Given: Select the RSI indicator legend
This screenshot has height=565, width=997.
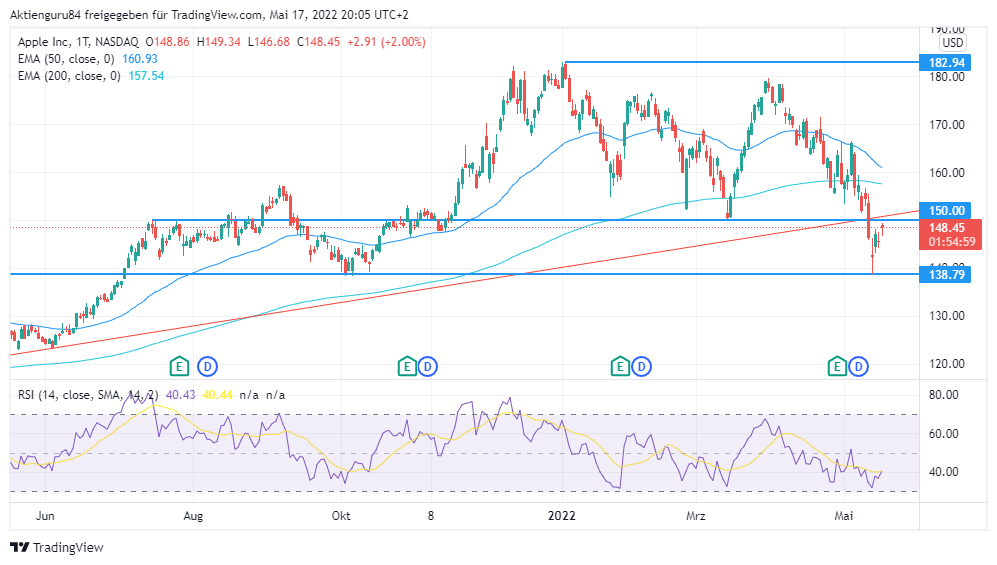Looking at the screenshot, I should [88, 395].
